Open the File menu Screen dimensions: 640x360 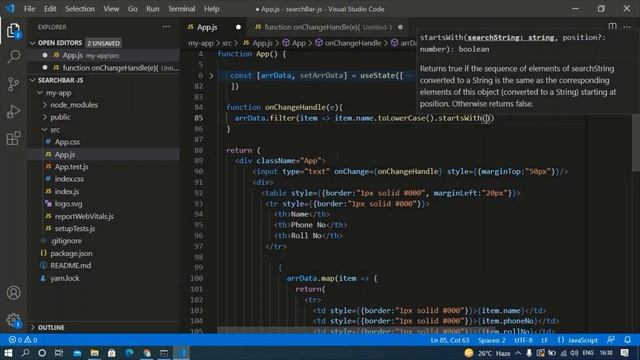pos(29,9)
